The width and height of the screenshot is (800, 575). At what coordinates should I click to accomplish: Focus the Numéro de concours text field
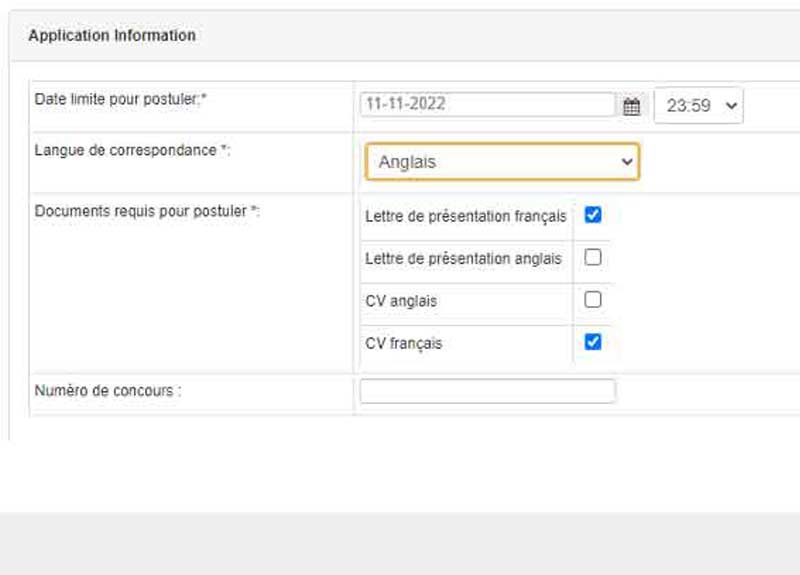[487, 391]
